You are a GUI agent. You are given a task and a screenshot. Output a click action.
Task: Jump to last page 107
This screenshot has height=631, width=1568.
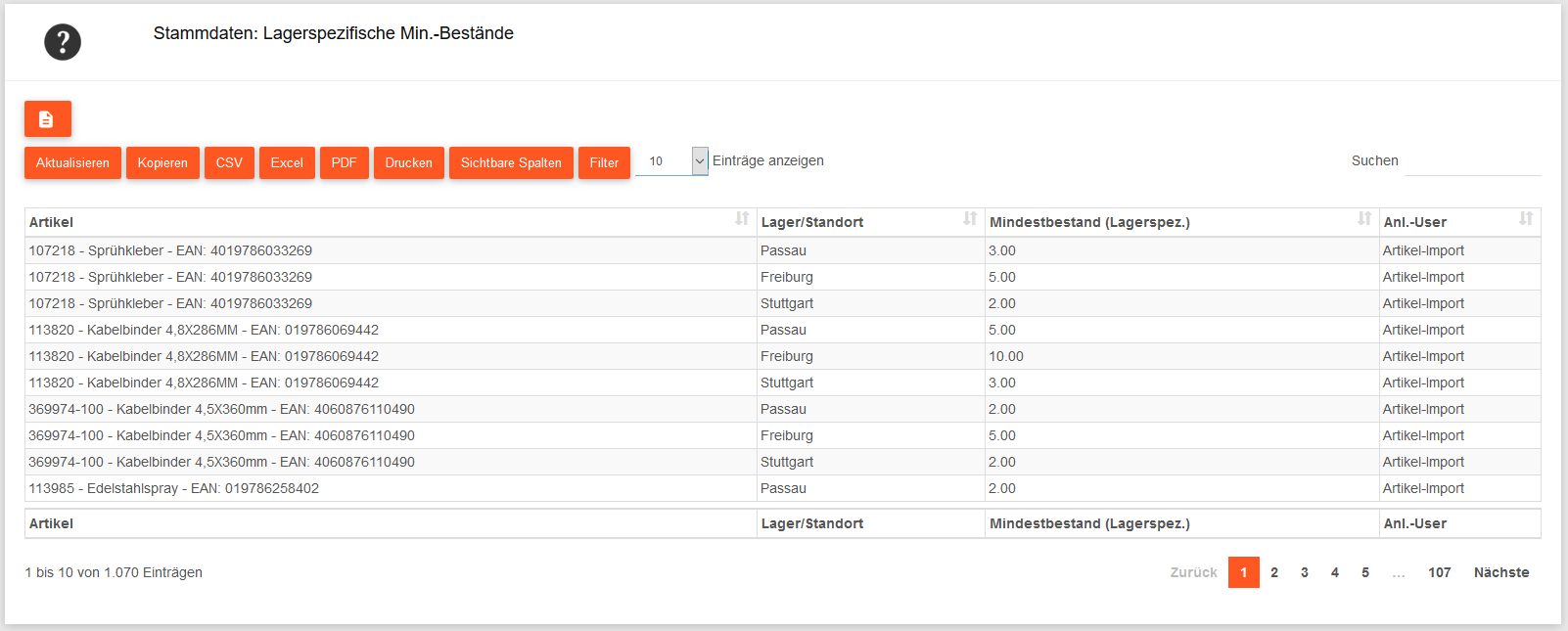(x=1439, y=572)
